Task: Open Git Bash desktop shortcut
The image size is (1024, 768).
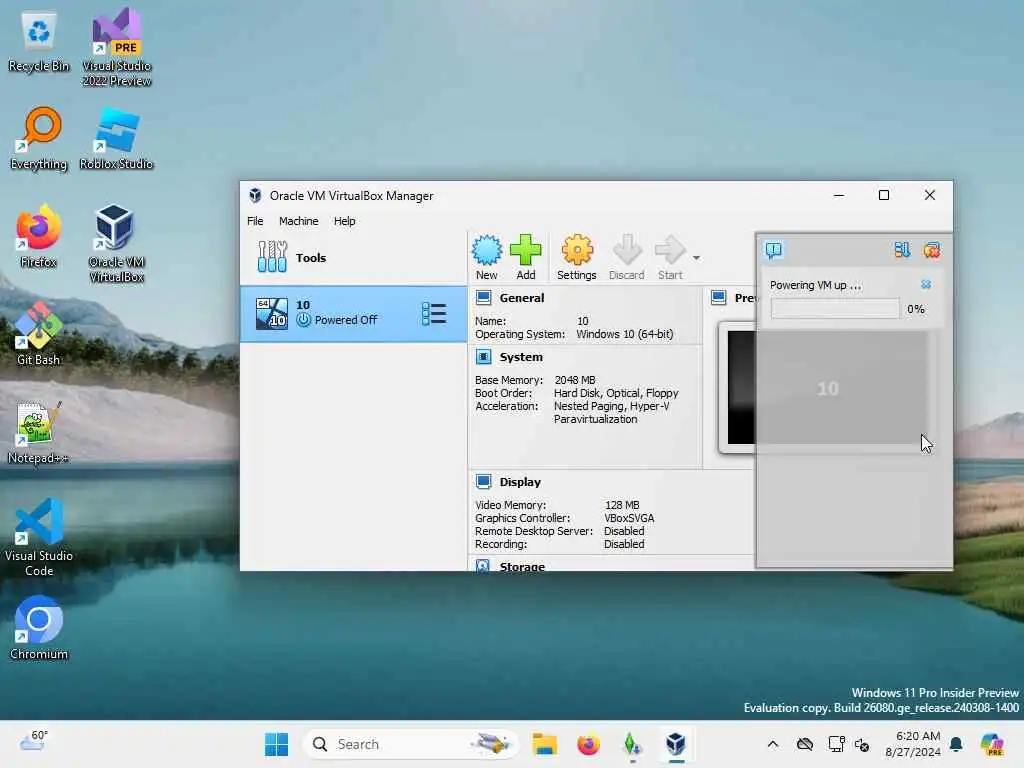Action: point(39,334)
